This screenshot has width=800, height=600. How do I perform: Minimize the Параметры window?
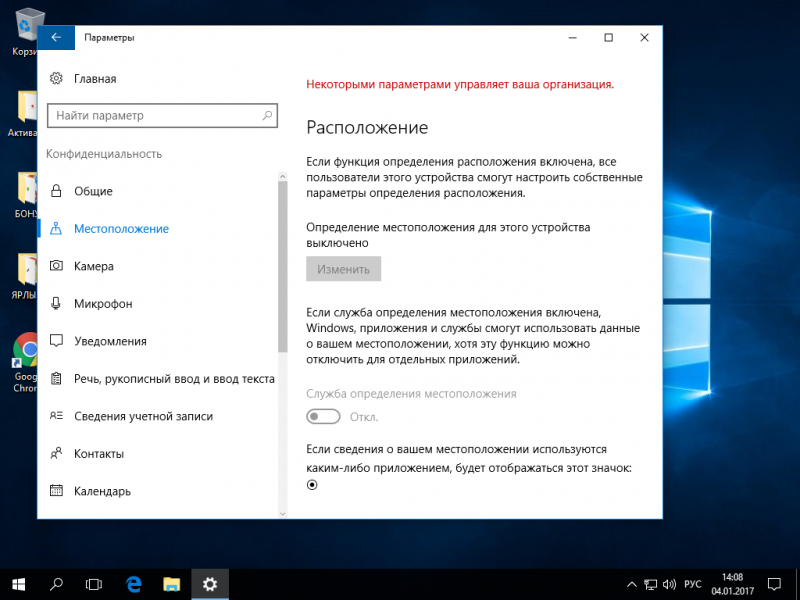(572, 38)
